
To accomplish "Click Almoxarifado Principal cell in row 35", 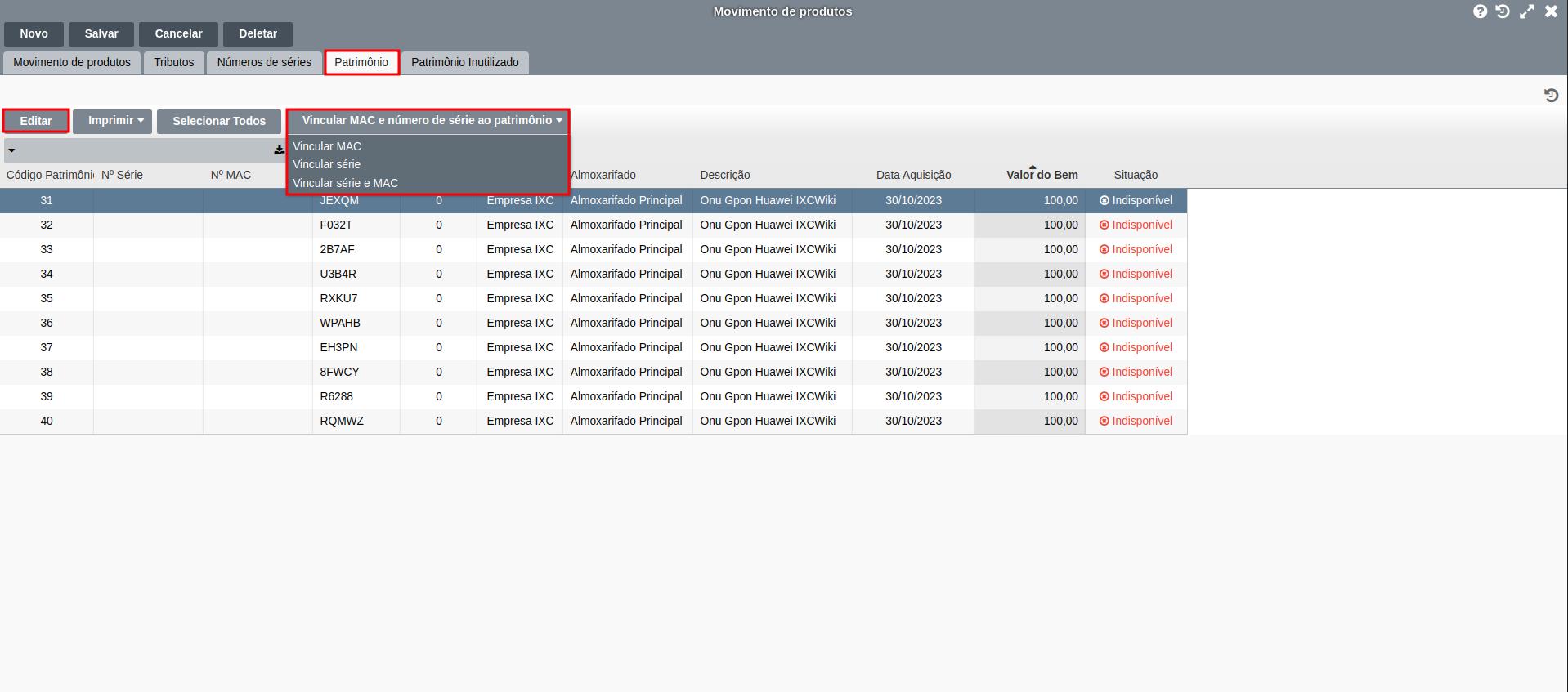I will point(626,298).
